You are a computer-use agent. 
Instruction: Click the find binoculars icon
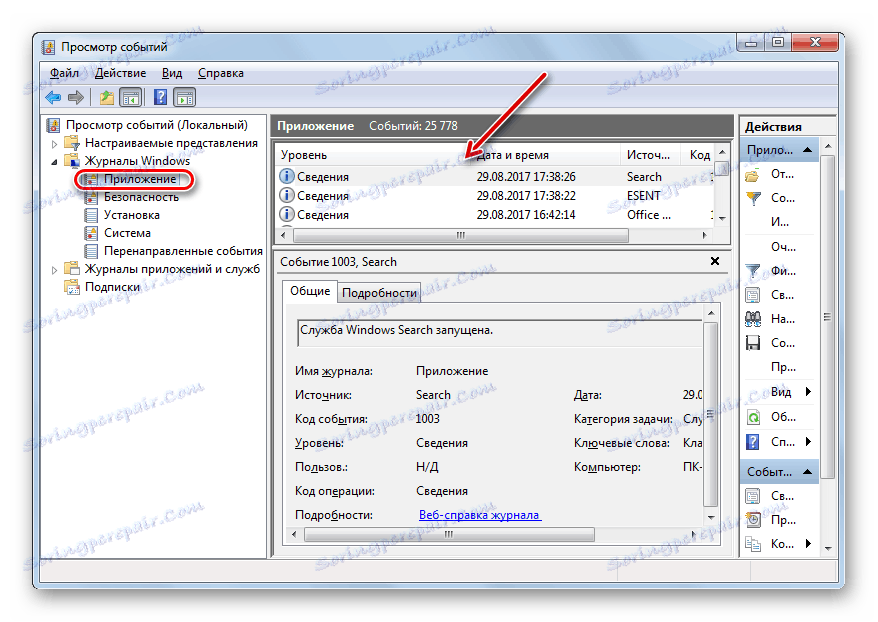tap(753, 319)
